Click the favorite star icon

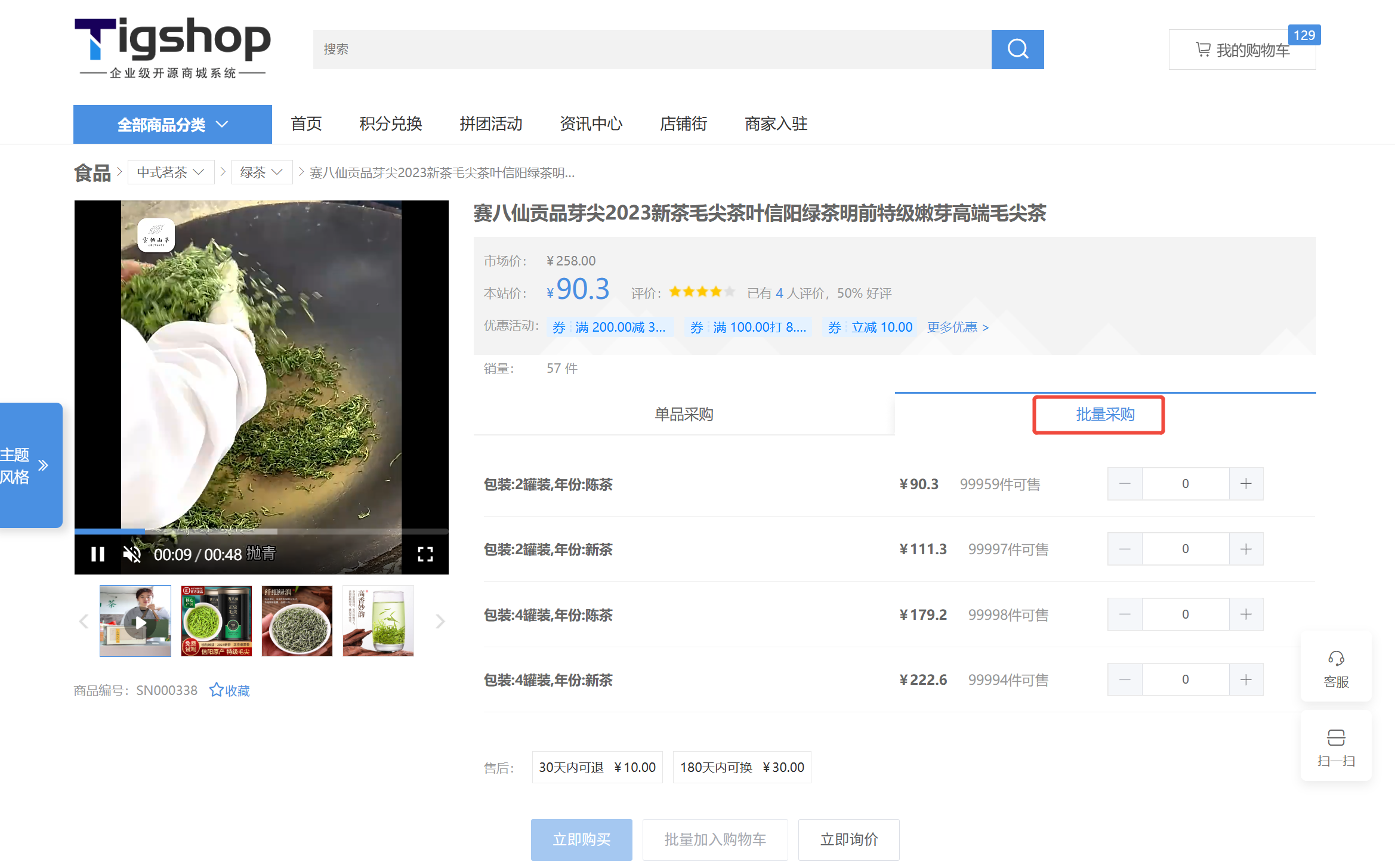point(216,690)
